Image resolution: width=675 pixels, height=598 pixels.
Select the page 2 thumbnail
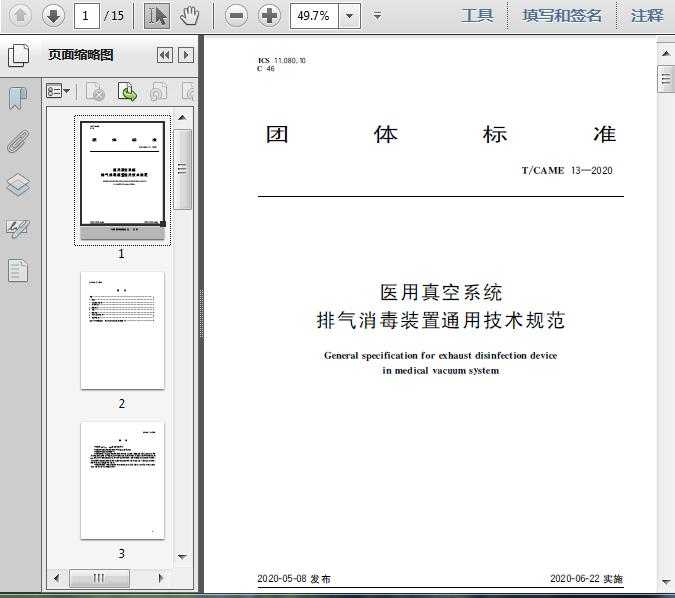click(122, 330)
